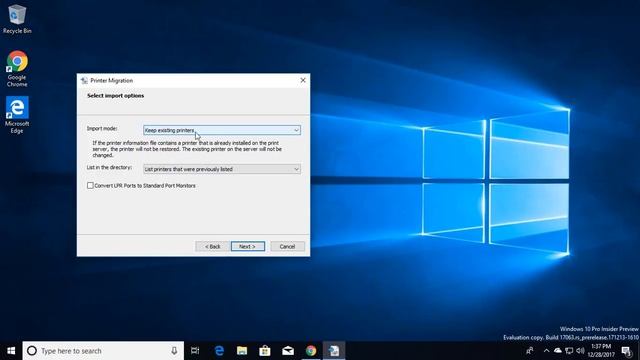Screen dimensions: 640x360
Task: Click the People icon in system tray
Action: 530,351
